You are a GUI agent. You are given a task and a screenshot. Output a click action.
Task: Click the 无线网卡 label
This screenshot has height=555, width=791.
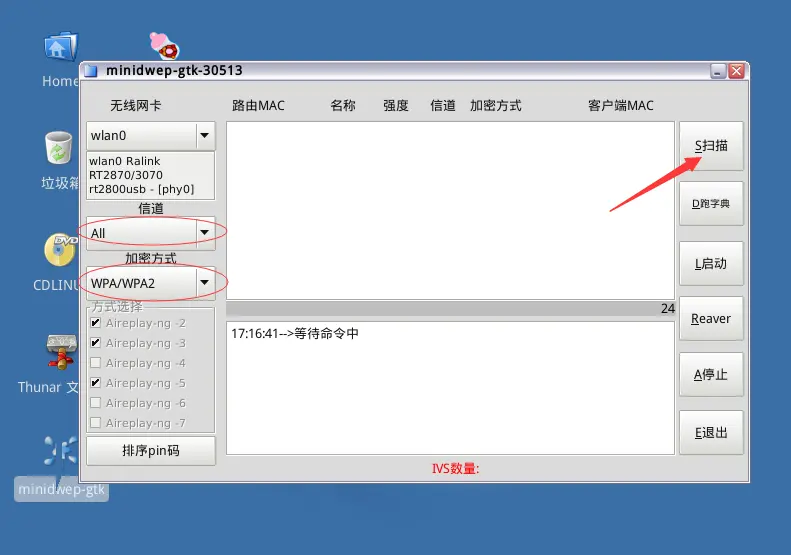[x=136, y=105]
